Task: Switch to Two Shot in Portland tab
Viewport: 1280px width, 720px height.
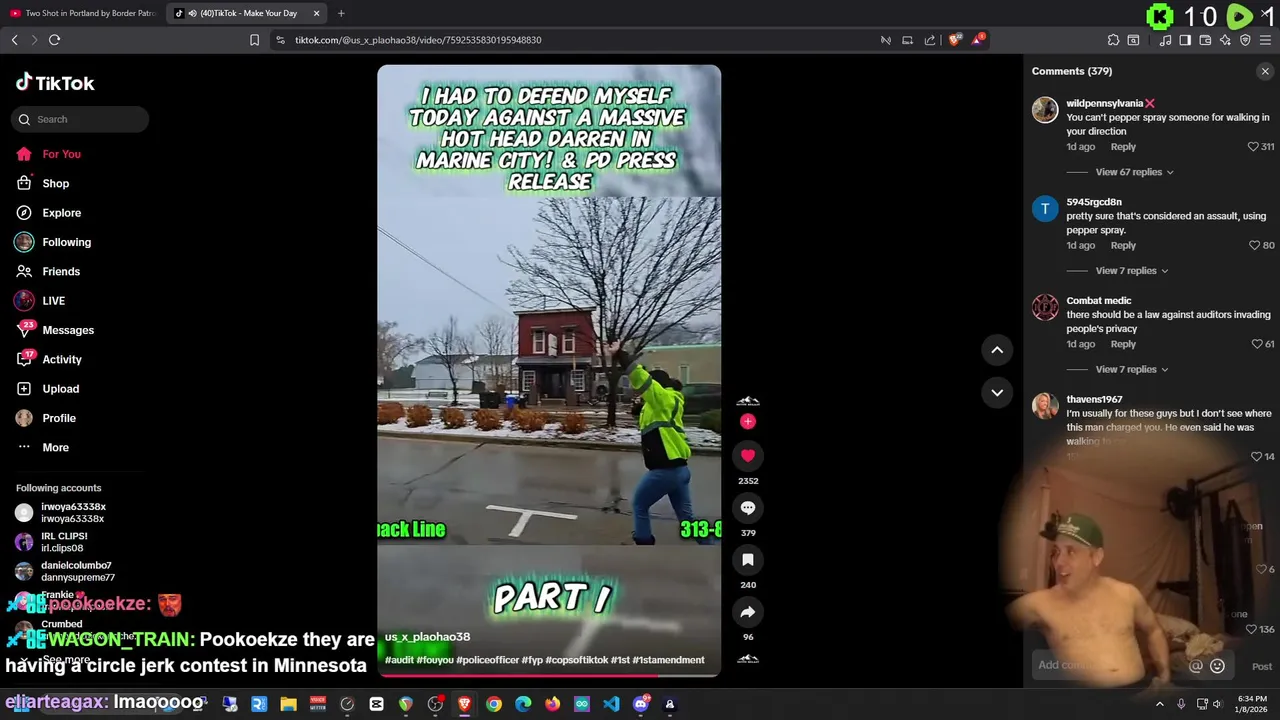Action: click(83, 13)
